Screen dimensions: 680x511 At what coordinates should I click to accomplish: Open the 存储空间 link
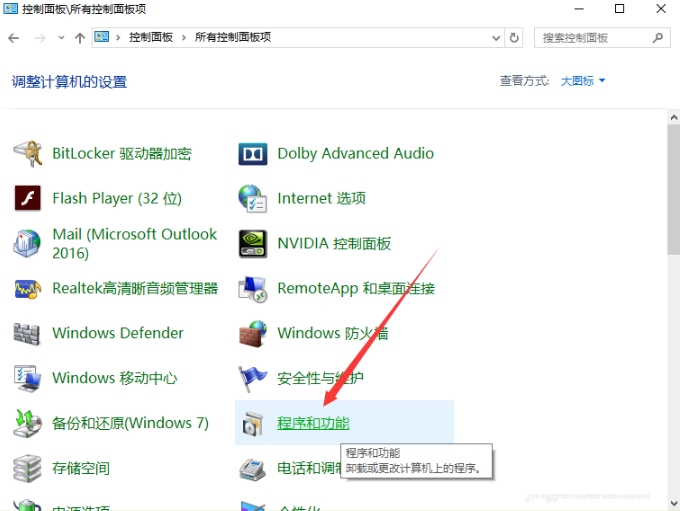coord(81,468)
